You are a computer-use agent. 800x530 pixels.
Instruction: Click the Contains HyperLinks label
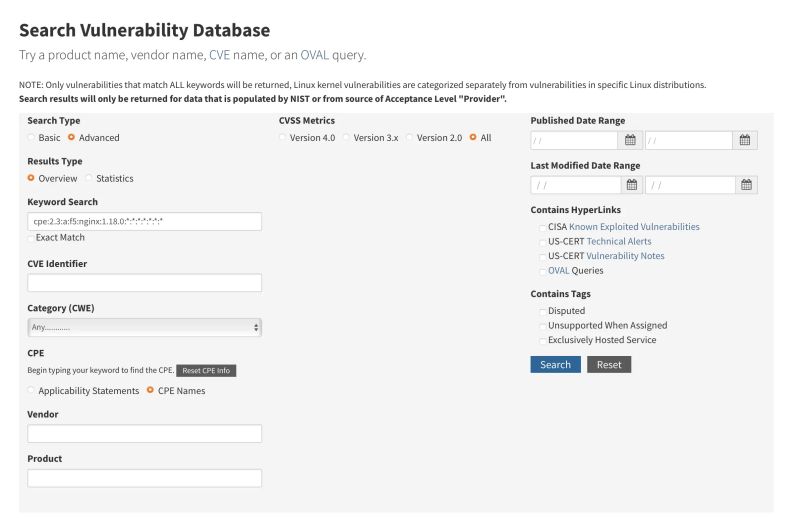tap(576, 210)
